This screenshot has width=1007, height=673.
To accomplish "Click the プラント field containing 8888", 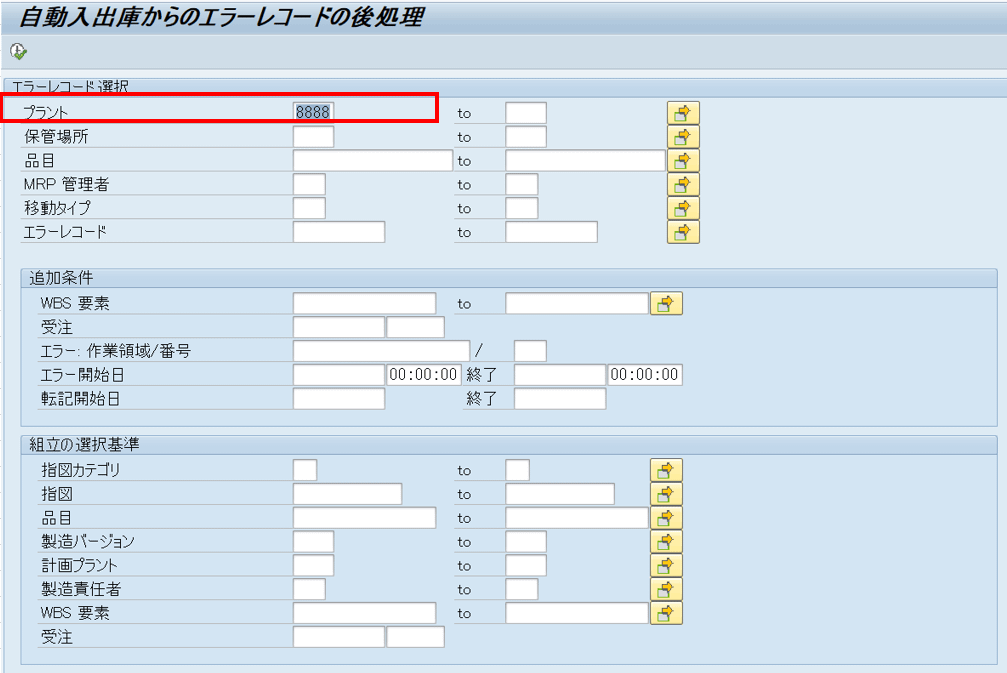I will (313, 112).
